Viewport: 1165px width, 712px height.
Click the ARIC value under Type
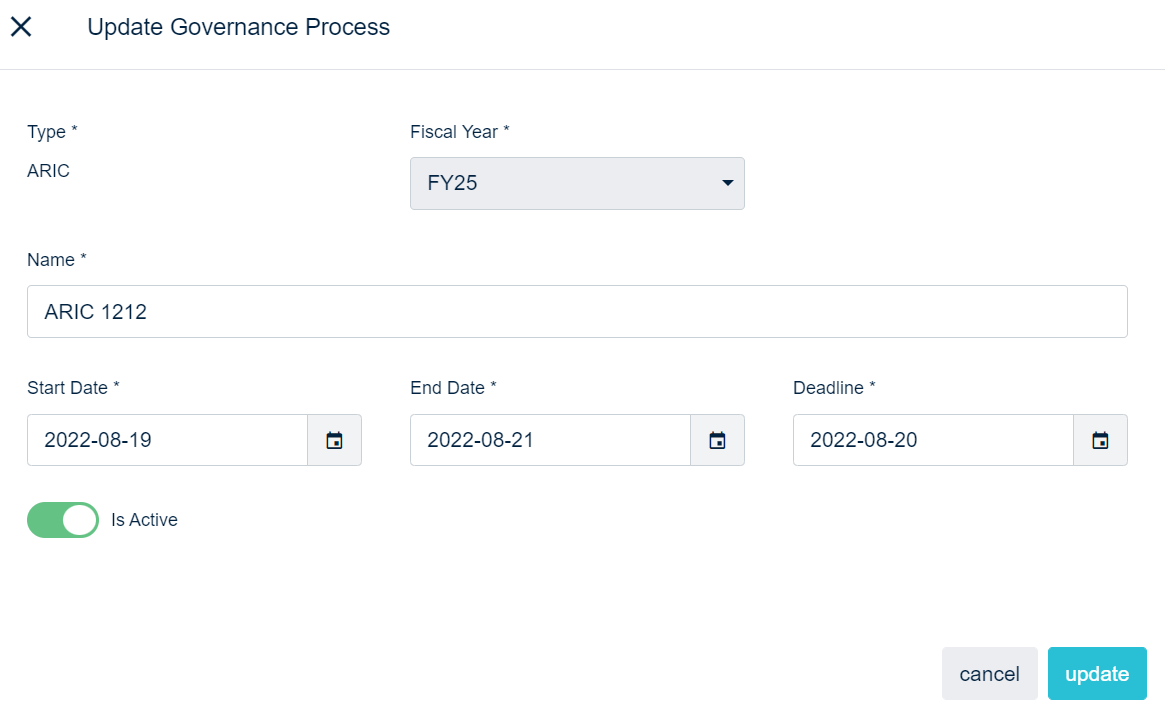[49, 171]
